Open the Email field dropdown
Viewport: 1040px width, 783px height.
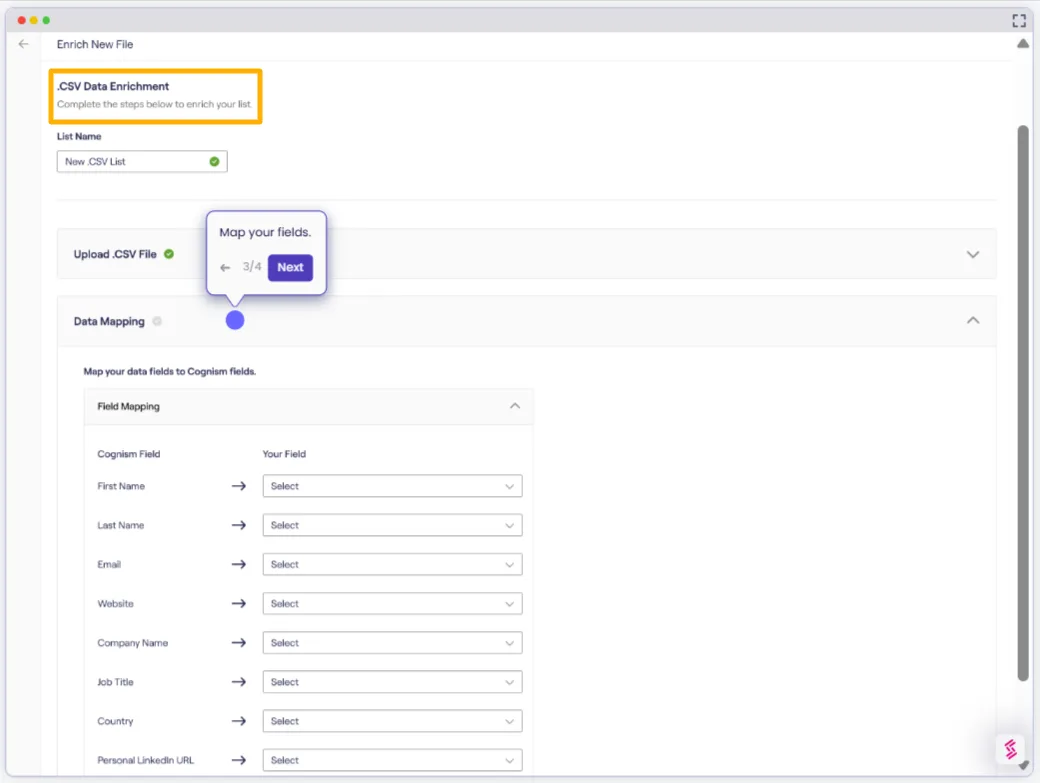pos(392,564)
